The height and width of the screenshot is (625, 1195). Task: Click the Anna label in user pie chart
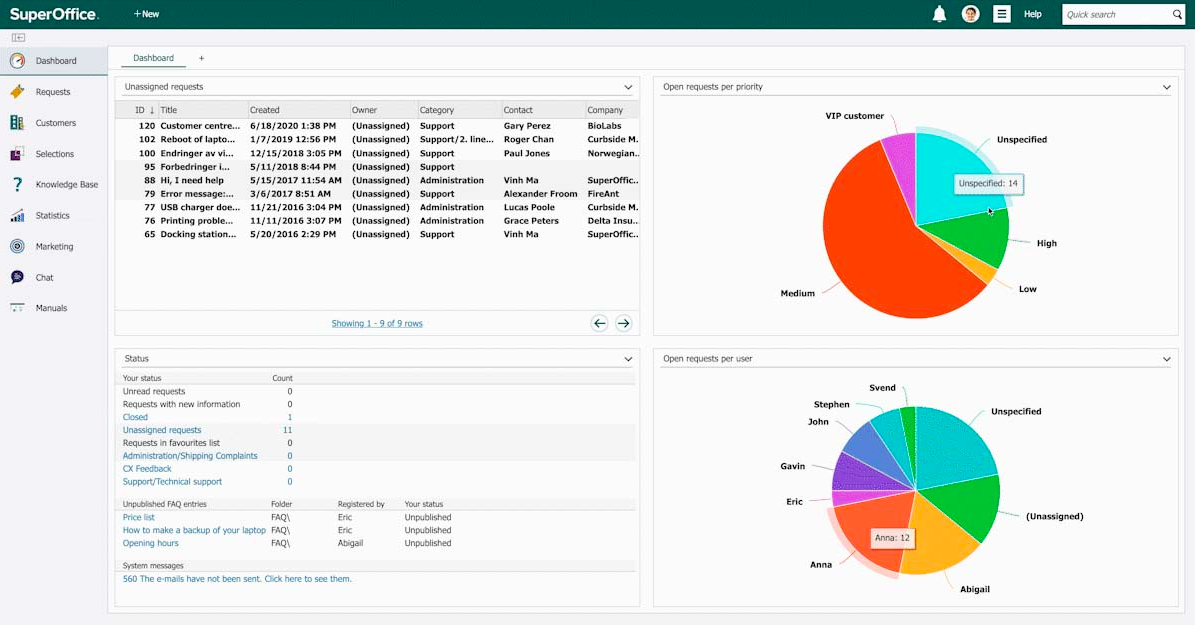(821, 565)
